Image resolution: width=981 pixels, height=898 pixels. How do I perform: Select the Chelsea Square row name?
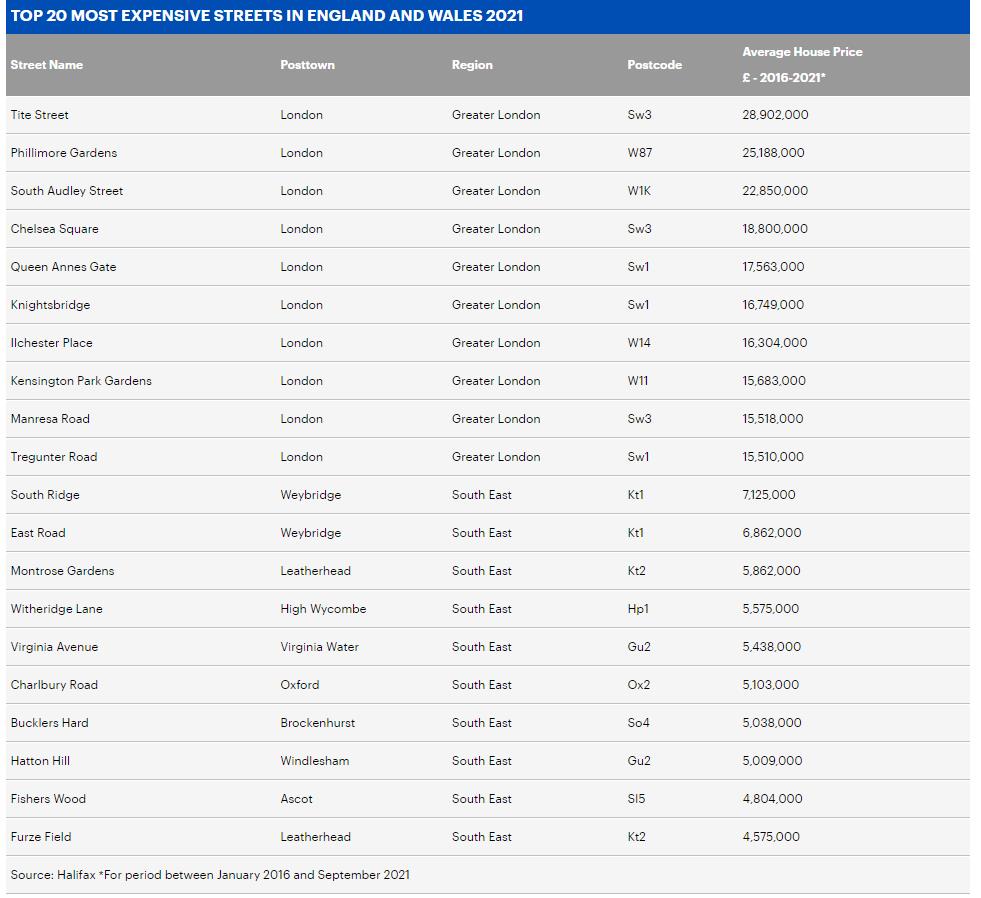pos(55,229)
